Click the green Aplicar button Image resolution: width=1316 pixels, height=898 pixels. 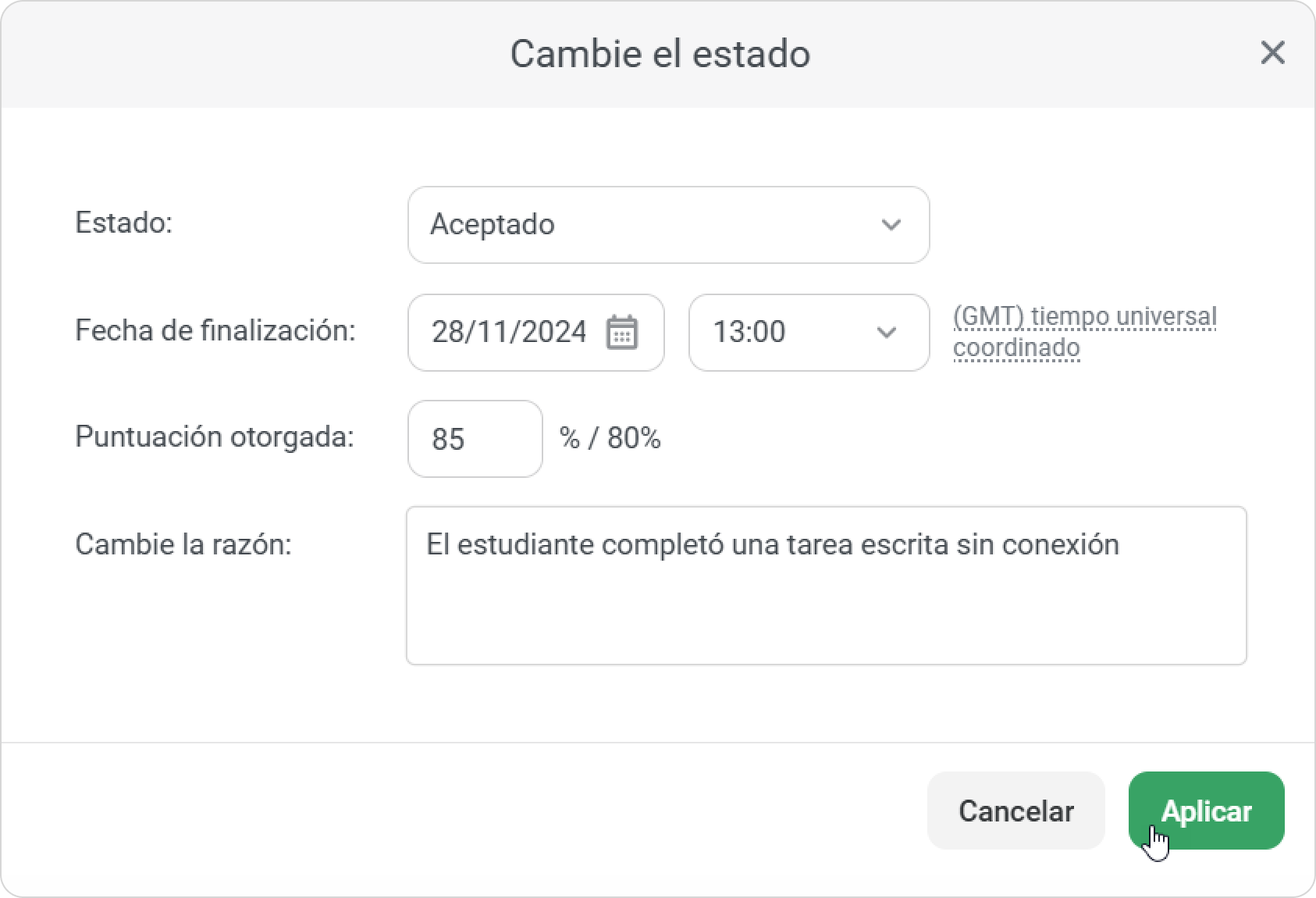pyautogui.click(x=1206, y=811)
